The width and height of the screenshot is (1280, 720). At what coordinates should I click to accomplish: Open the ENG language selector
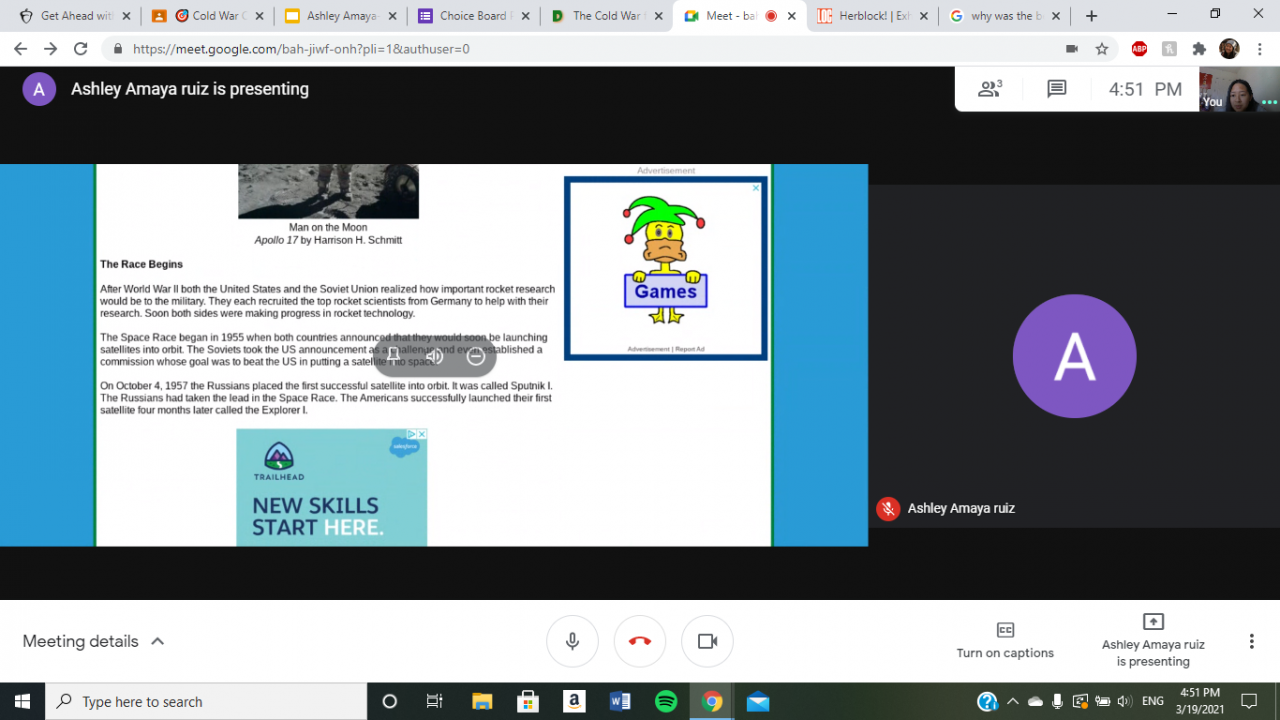(x=1153, y=701)
